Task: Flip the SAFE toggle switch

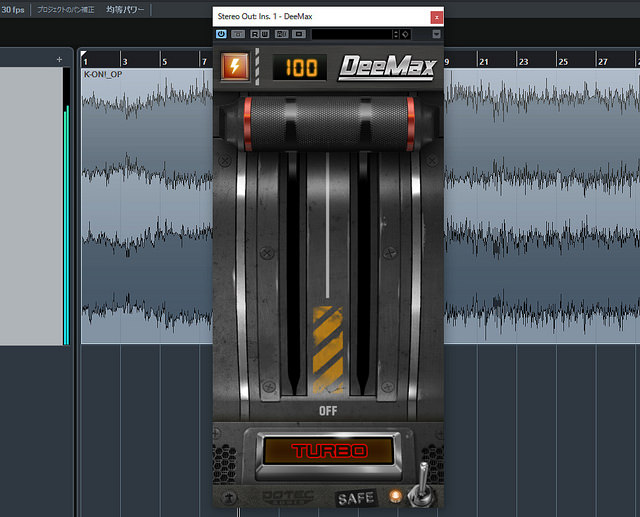Action: [x=422, y=485]
